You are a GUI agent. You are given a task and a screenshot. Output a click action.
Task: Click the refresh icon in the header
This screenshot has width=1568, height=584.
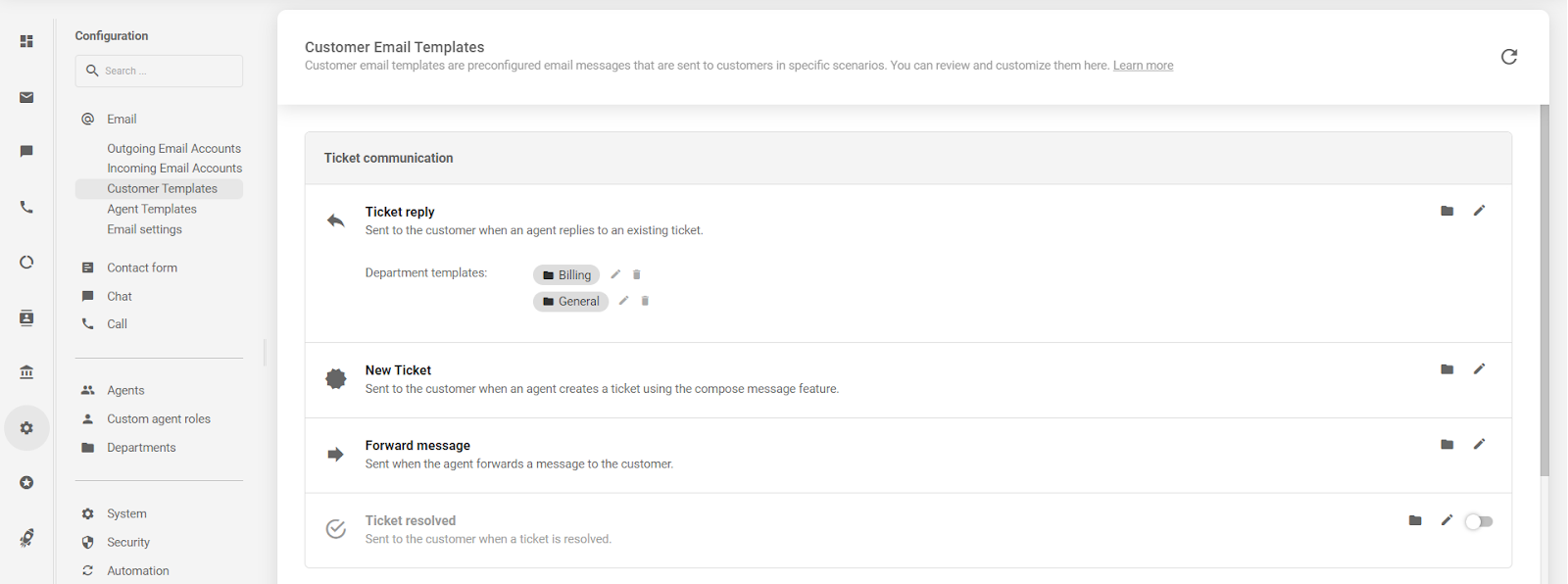click(x=1509, y=57)
